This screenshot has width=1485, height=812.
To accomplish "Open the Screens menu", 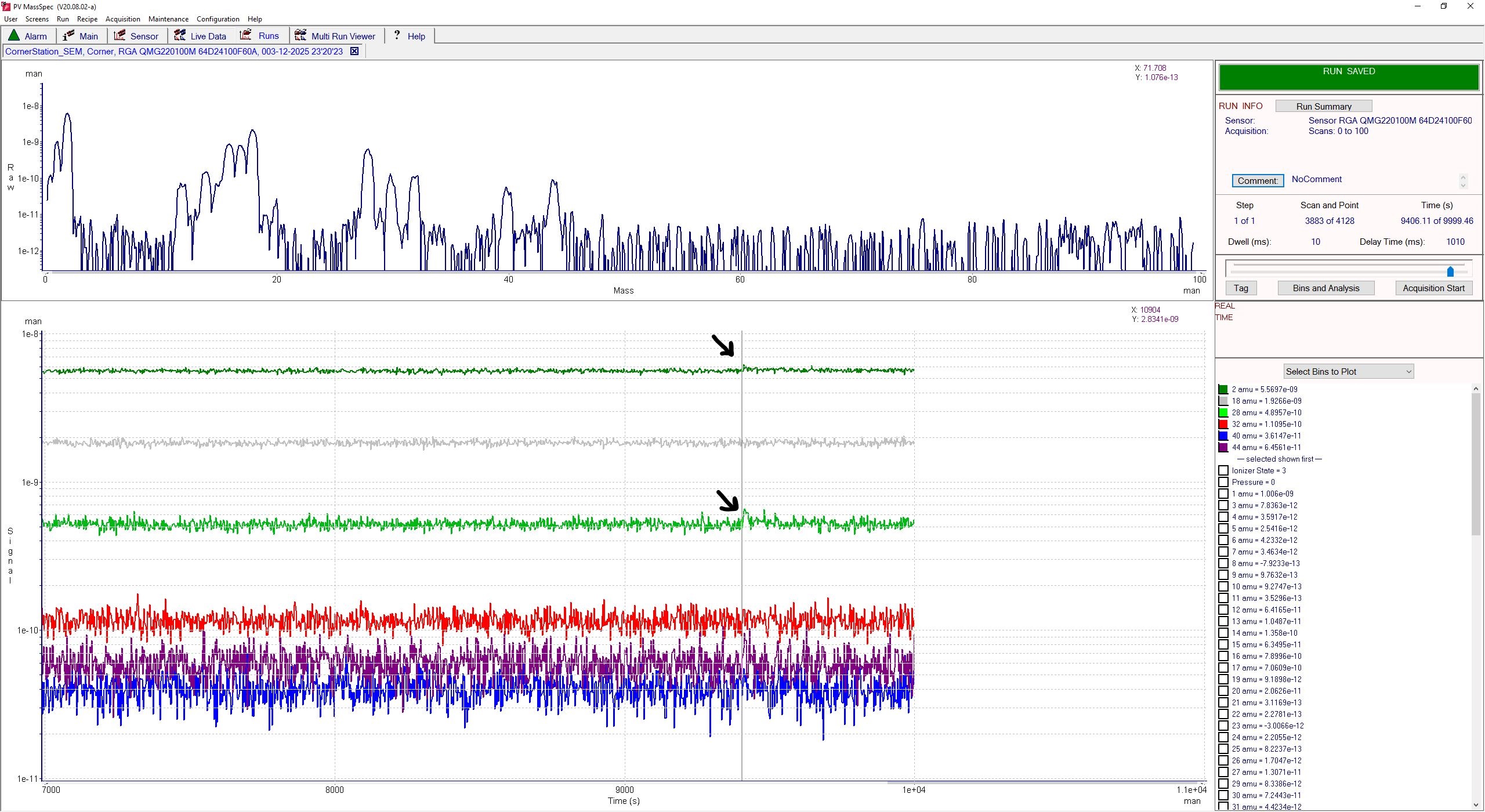I will [37, 19].
